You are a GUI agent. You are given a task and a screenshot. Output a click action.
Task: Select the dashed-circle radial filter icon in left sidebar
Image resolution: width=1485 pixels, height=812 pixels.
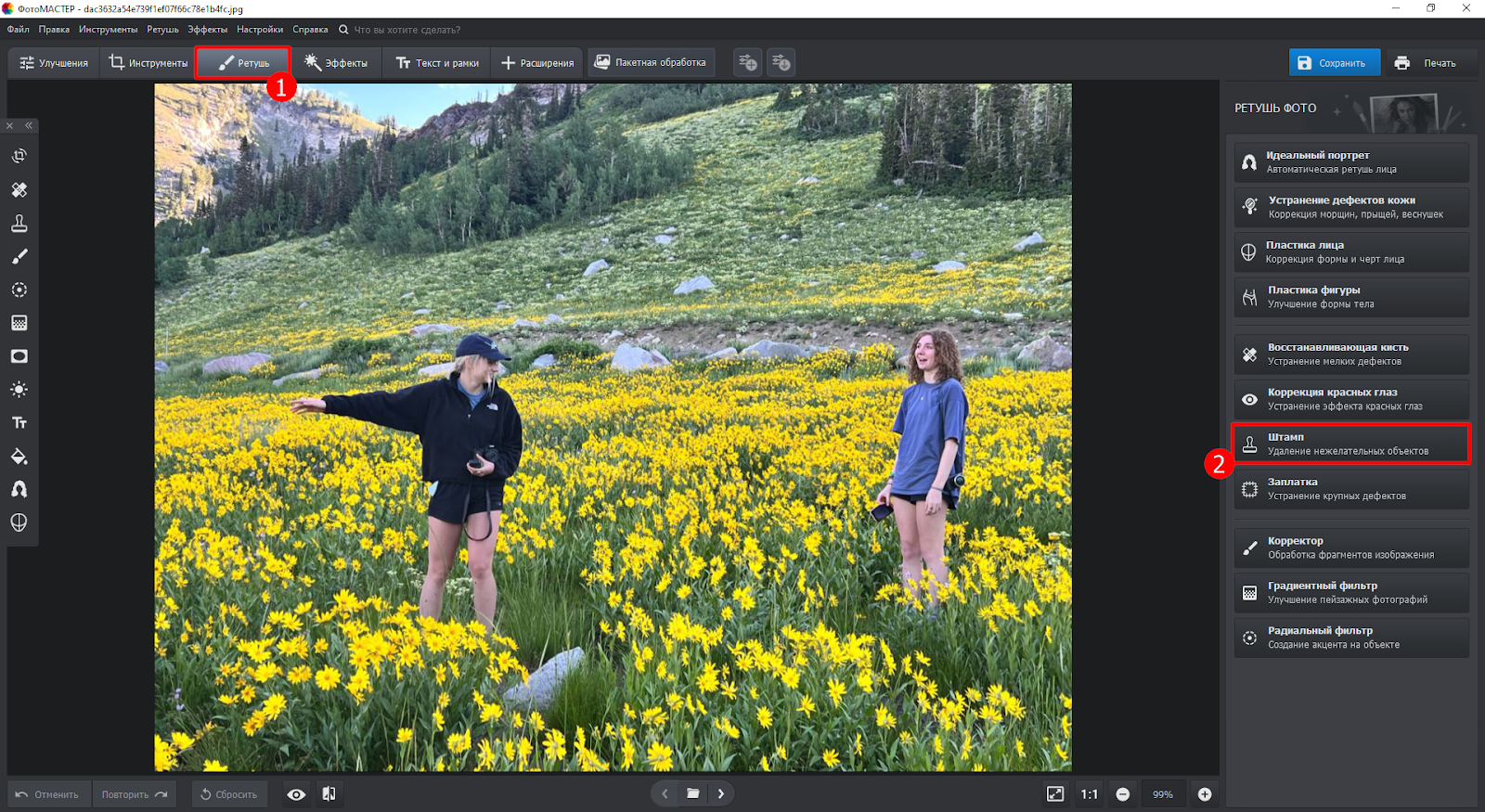point(19,290)
